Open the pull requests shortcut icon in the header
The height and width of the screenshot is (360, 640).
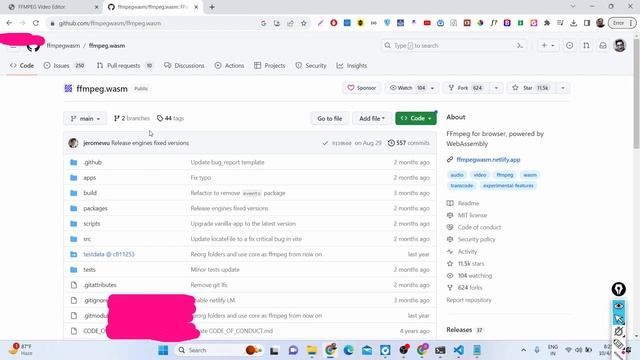[x=586, y=45]
